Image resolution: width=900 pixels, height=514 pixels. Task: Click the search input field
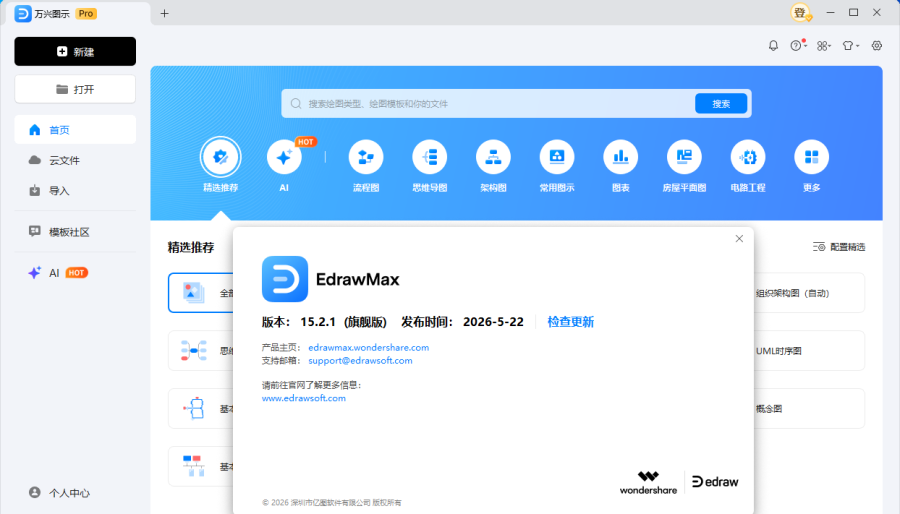click(x=488, y=104)
